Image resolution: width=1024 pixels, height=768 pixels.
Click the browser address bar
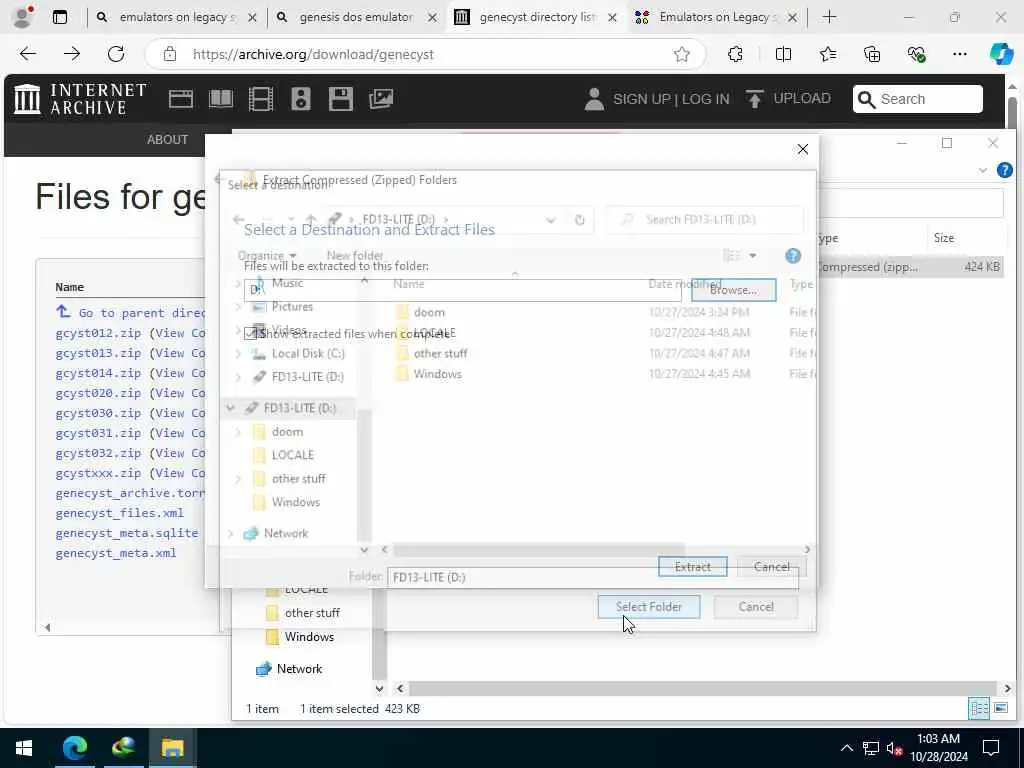424,54
